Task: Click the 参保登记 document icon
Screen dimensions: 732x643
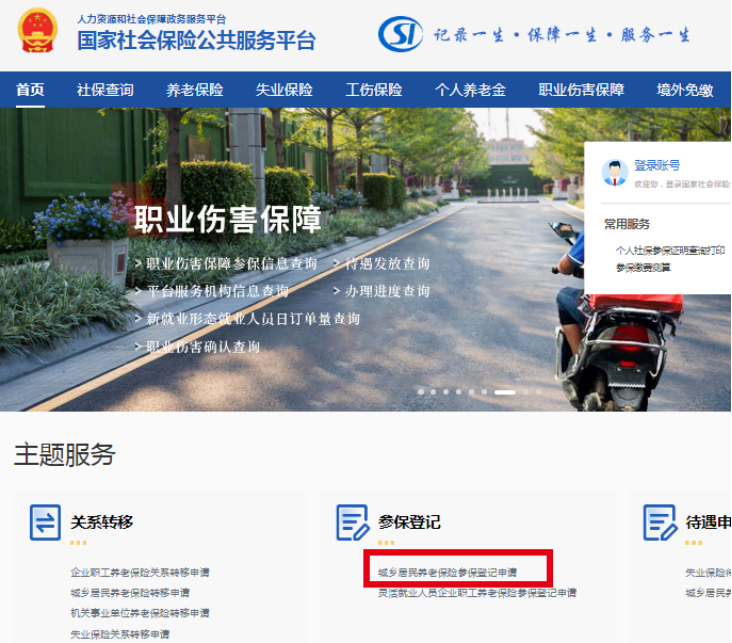Action: (352, 522)
